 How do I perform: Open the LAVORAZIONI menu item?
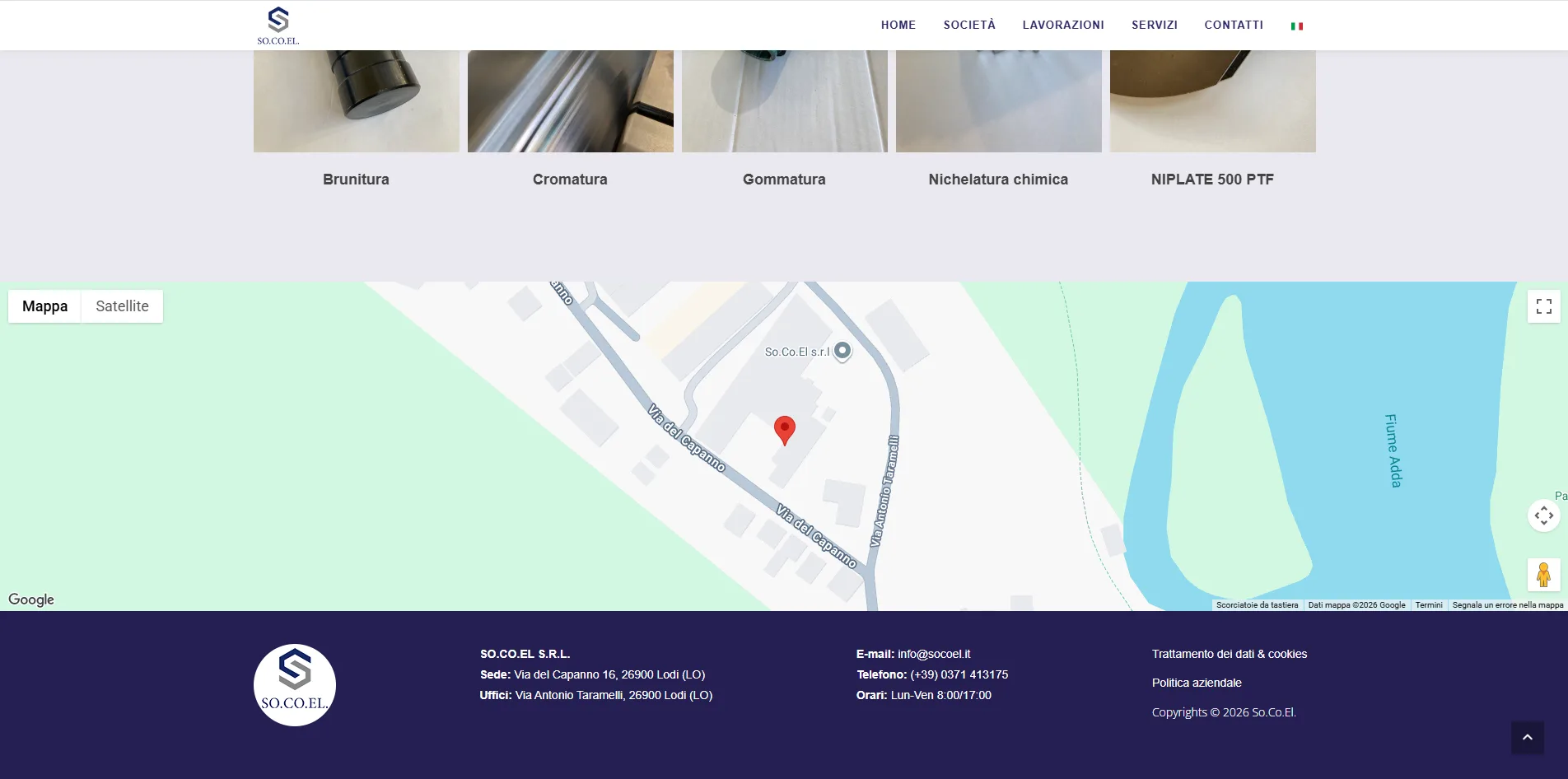[1063, 25]
